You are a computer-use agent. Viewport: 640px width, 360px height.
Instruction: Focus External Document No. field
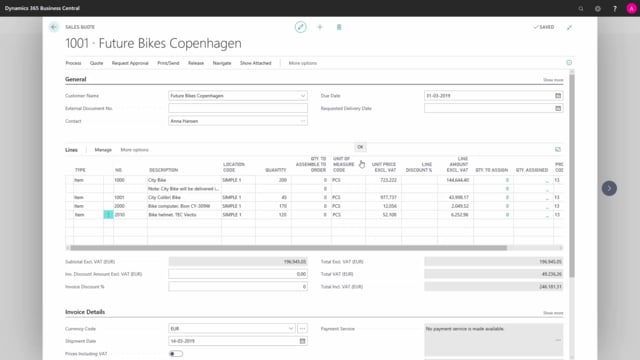[x=238, y=108]
